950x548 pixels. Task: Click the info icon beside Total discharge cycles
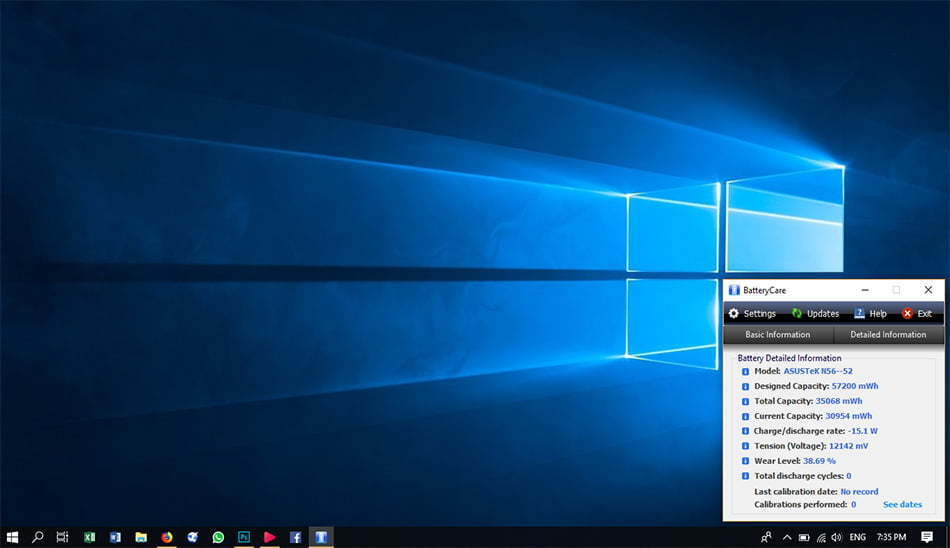pos(745,476)
